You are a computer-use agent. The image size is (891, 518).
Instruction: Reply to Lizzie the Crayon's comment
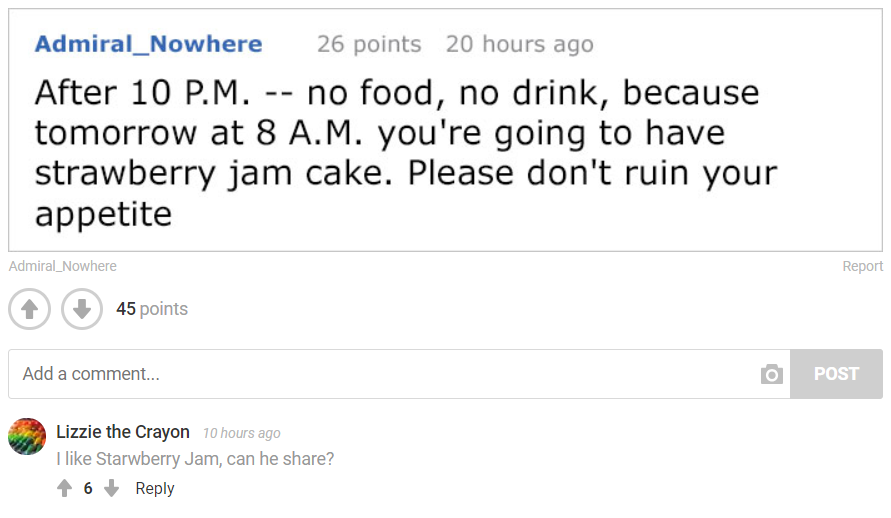pyautogui.click(x=155, y=488)
